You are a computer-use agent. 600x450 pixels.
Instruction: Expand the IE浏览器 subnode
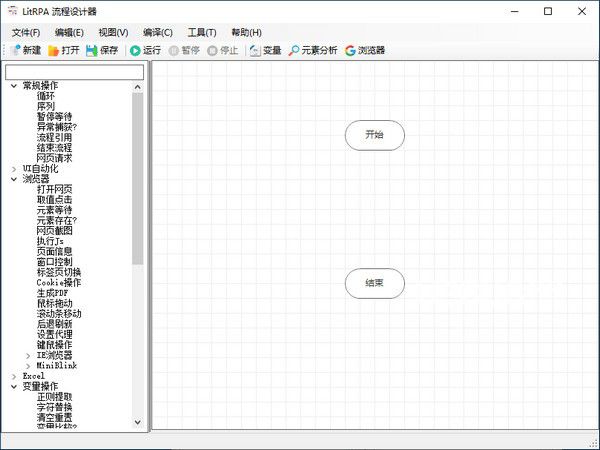click(28, 355)
